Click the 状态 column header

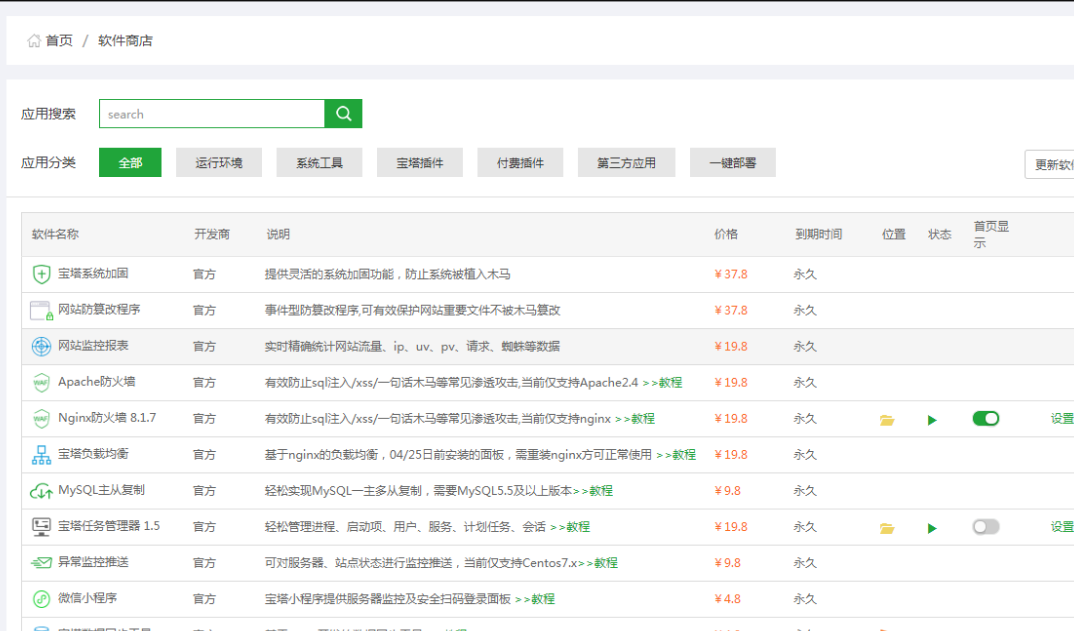point(940,234)
